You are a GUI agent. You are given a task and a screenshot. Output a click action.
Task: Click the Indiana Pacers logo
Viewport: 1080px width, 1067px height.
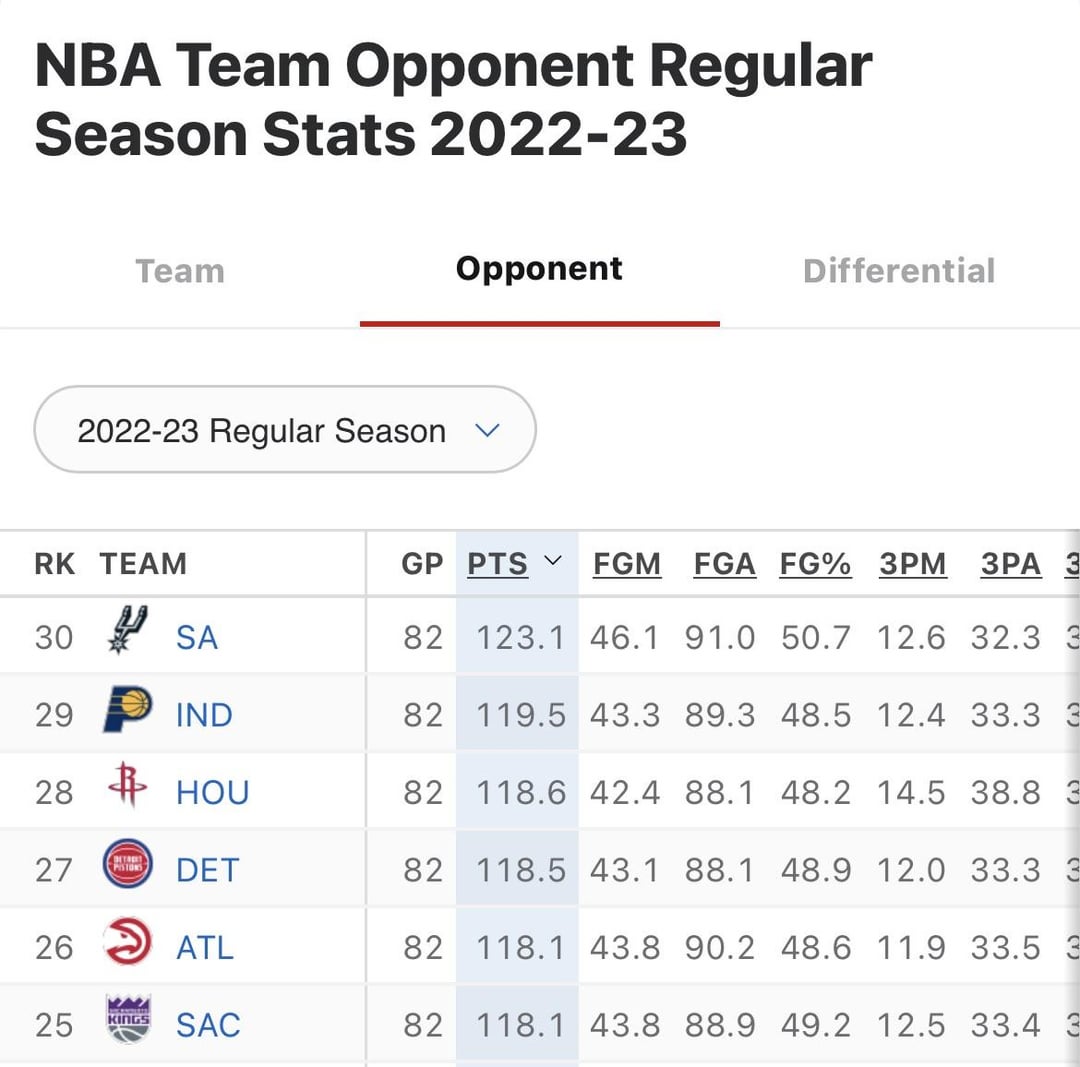pyautogui.click(x=128, y=711)
